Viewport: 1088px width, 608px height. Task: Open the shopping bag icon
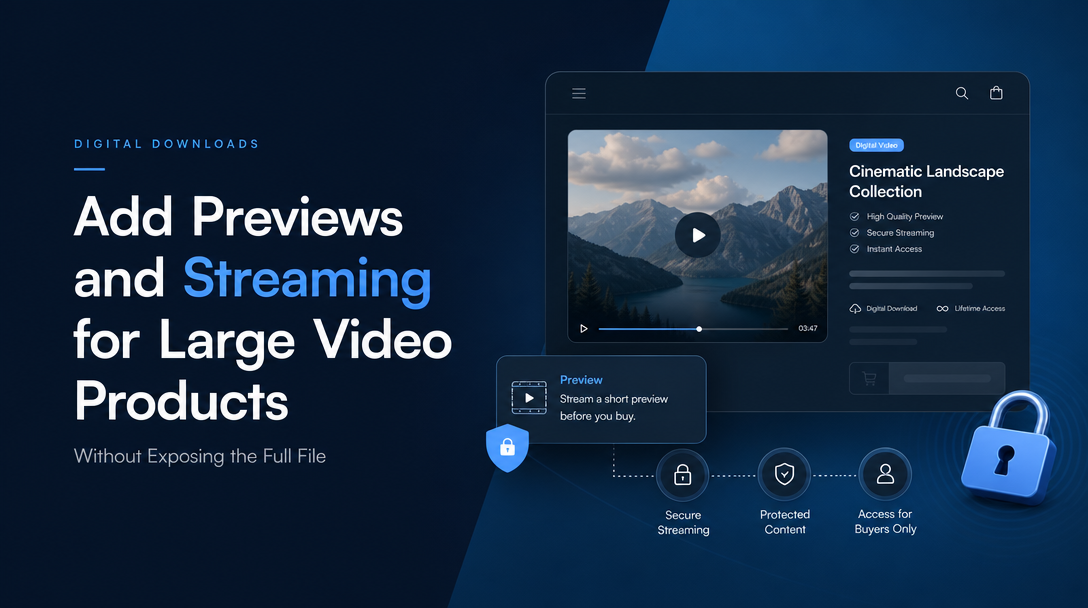pos(996,93)
